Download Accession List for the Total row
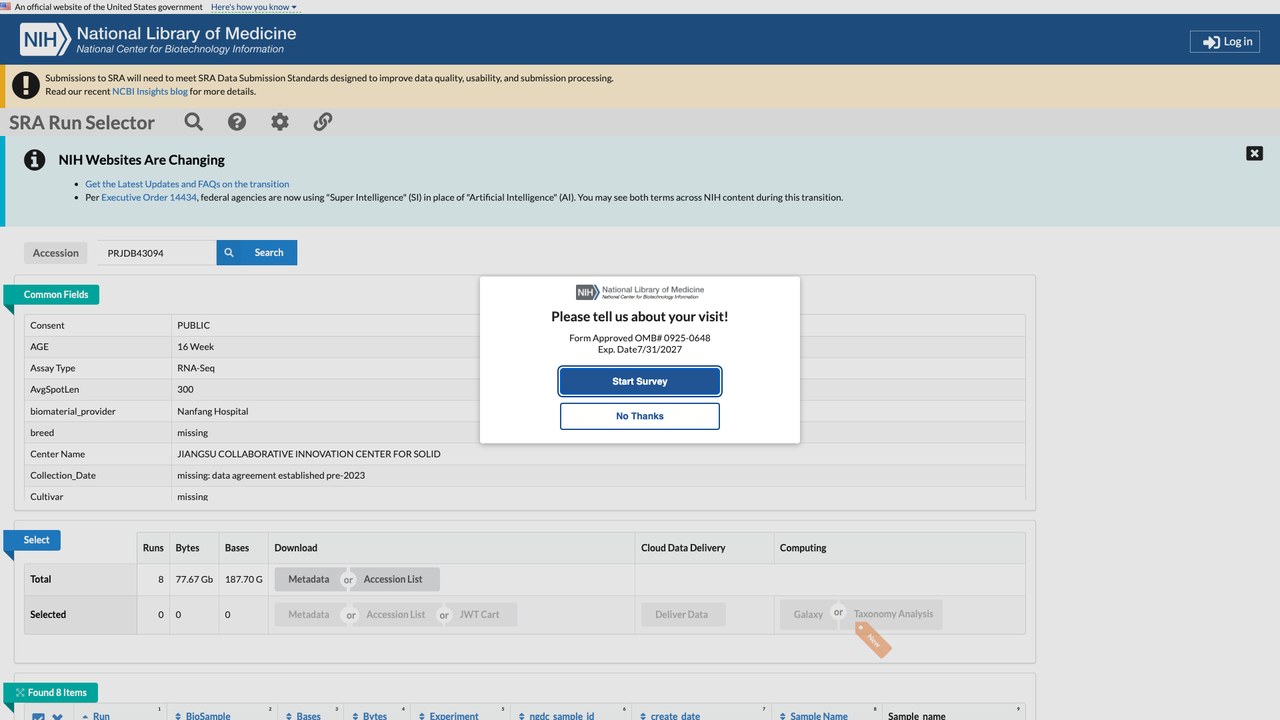The width and height of the screenshot is (1280, 720). [394, 579]
